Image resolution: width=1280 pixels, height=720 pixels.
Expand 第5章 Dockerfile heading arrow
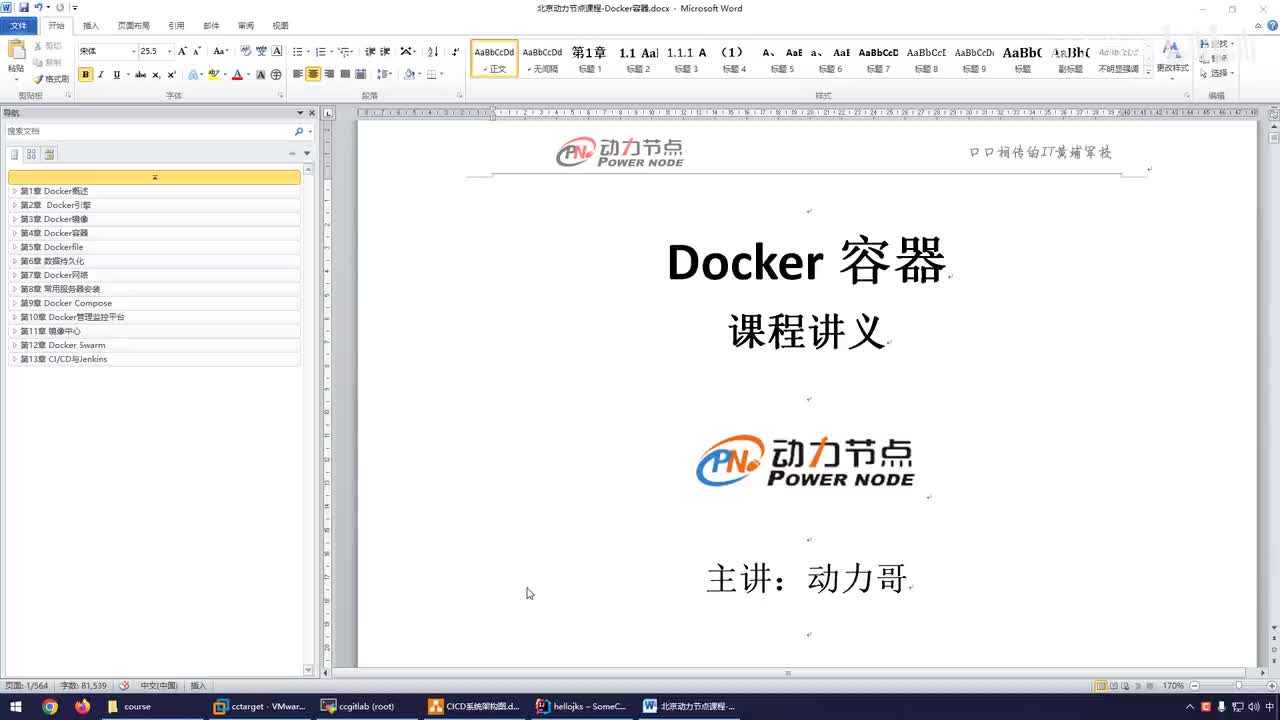coord(14,247)
